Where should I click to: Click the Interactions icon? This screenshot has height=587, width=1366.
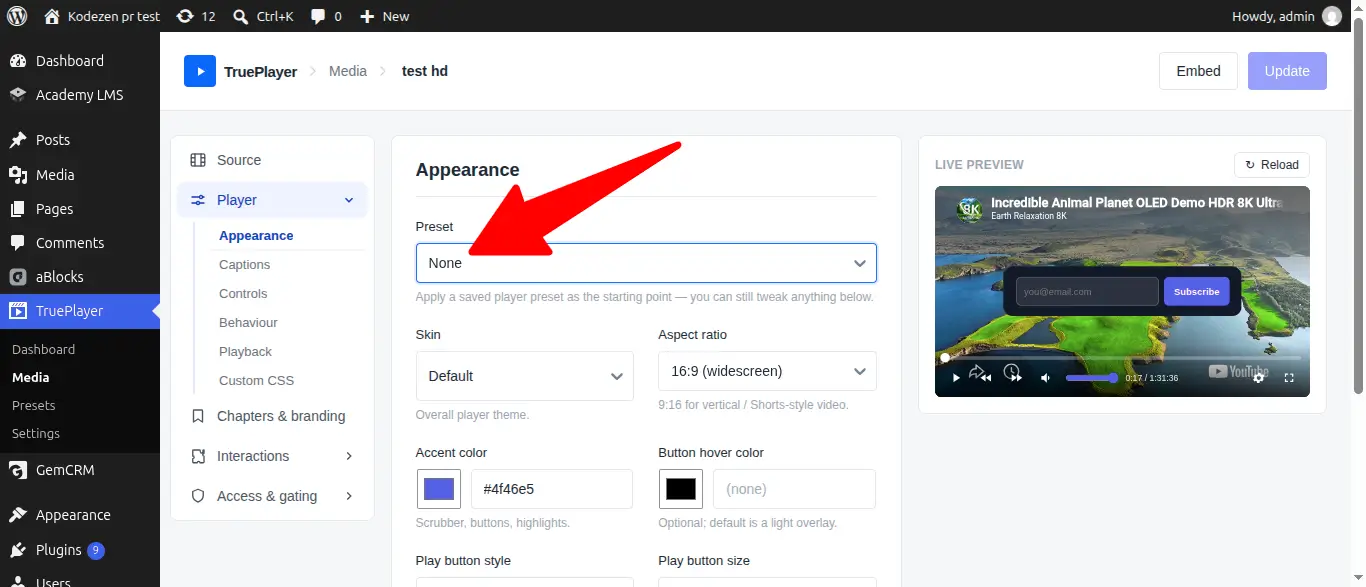tap(198, 456)
